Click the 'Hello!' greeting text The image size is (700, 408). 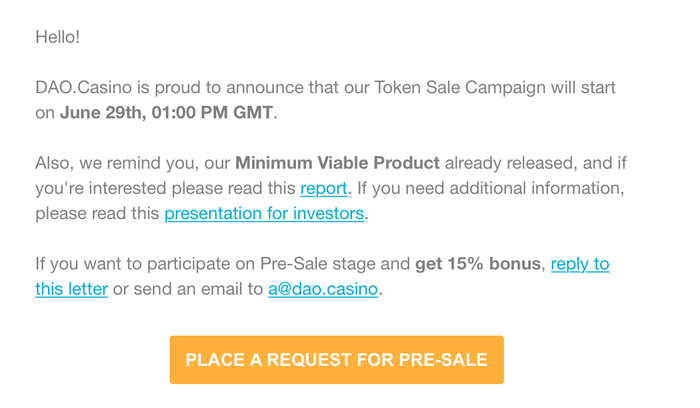coord(58,37)
